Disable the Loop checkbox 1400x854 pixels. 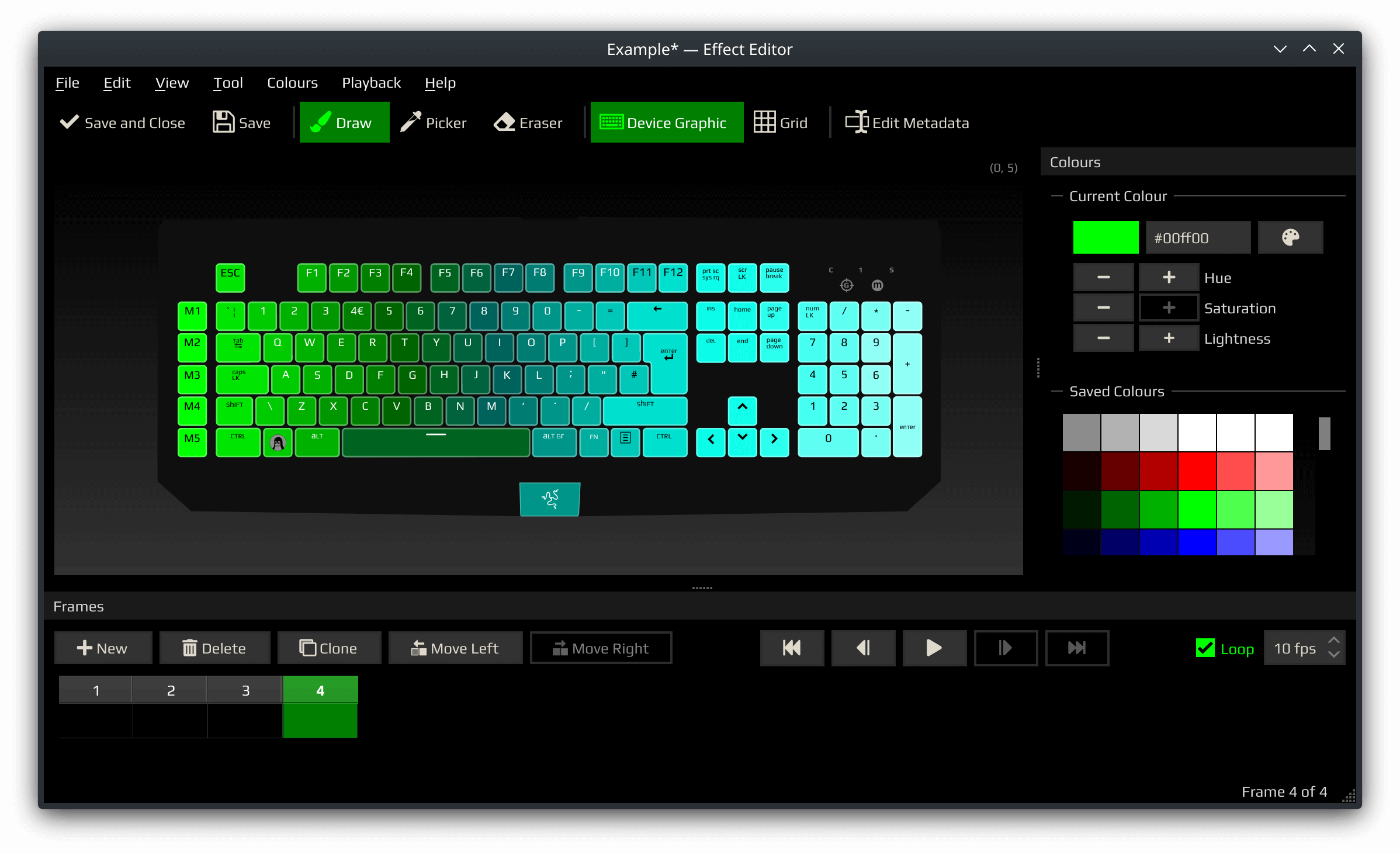tap(1205, 648)
